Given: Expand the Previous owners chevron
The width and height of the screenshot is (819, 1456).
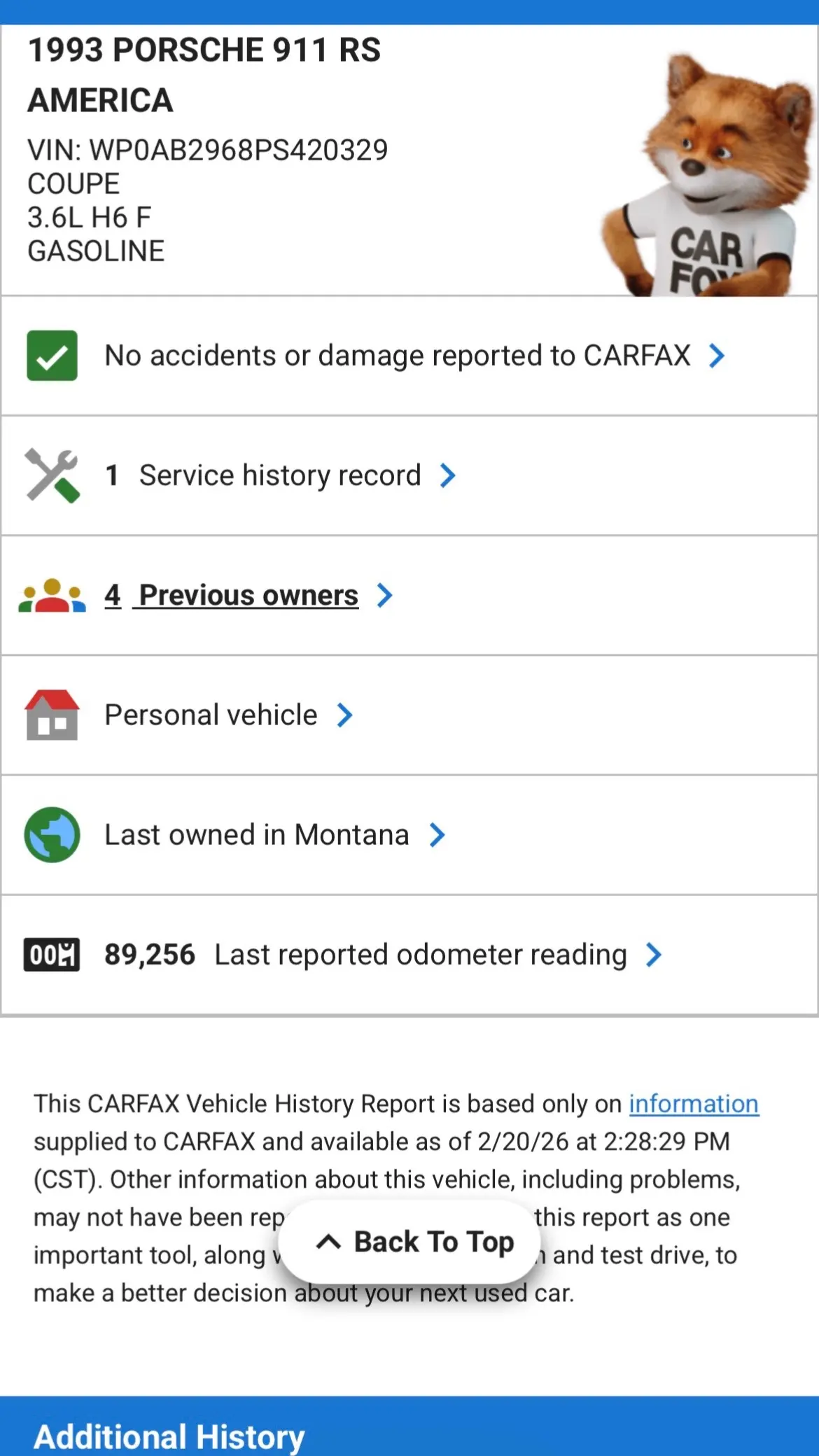Looking at the screenshot, I should [x=384, y=596].
